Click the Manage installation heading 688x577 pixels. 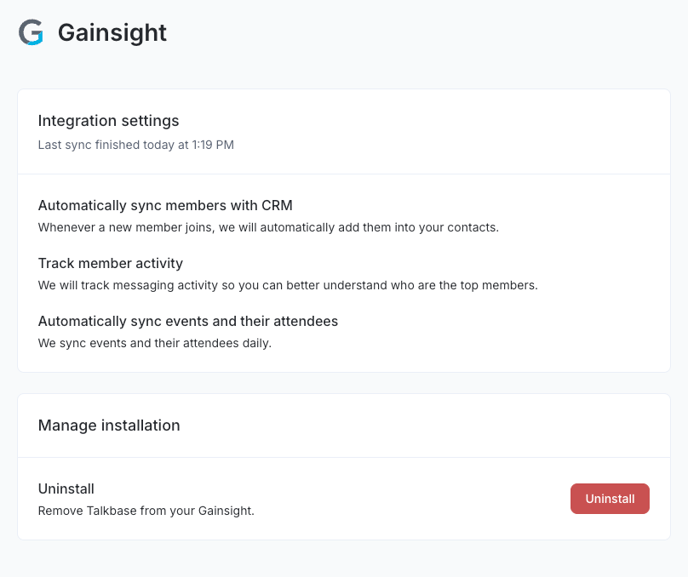[109, 426]
